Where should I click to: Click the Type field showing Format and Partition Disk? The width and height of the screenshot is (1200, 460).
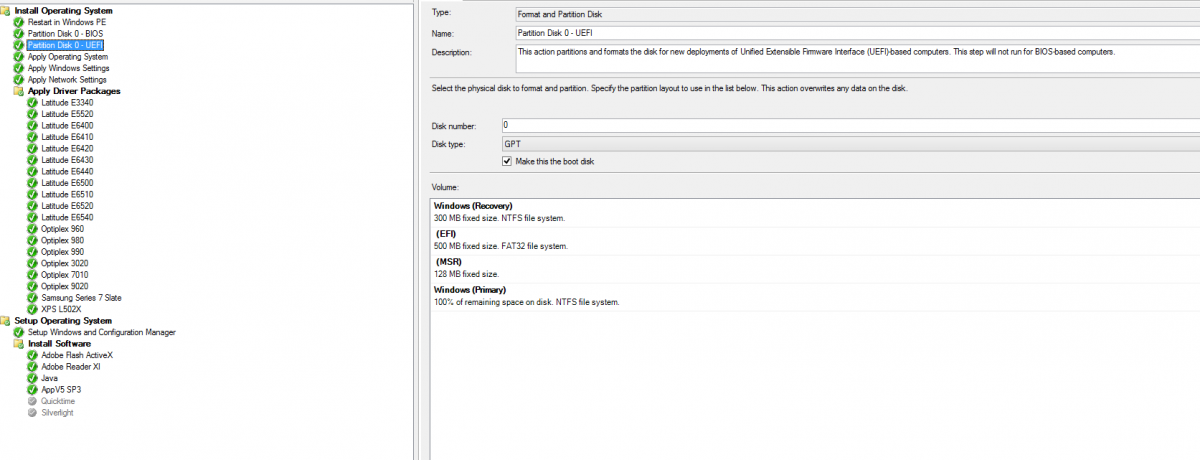[856, 15]
